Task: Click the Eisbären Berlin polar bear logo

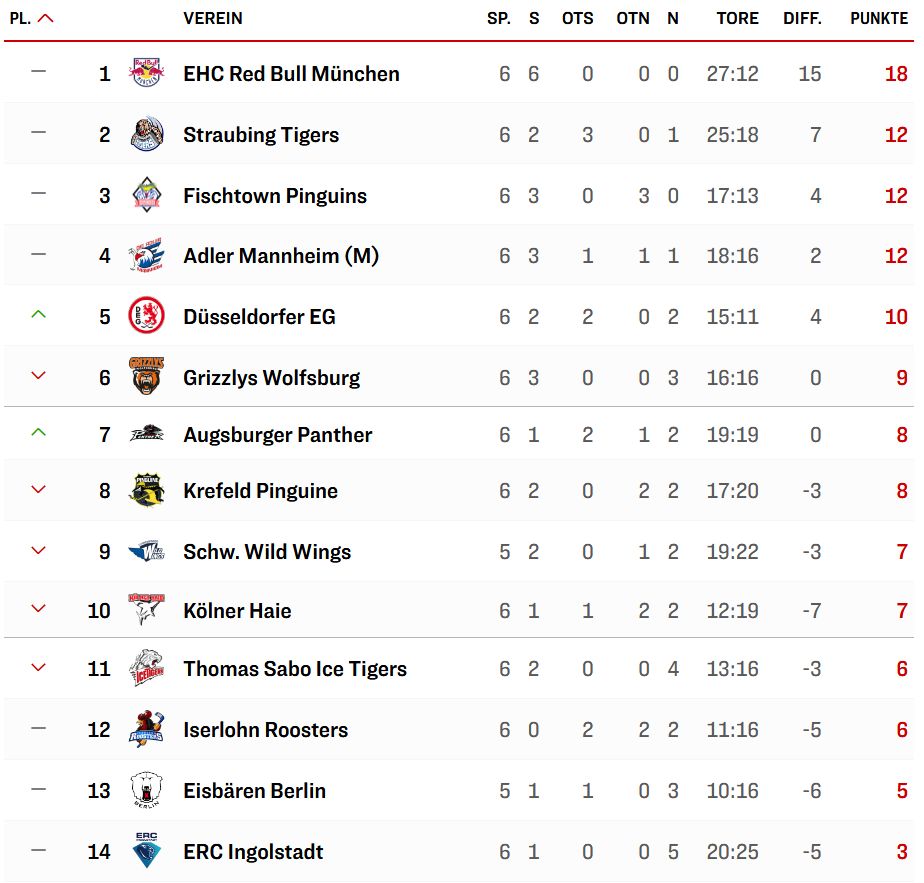Action: 146,789
